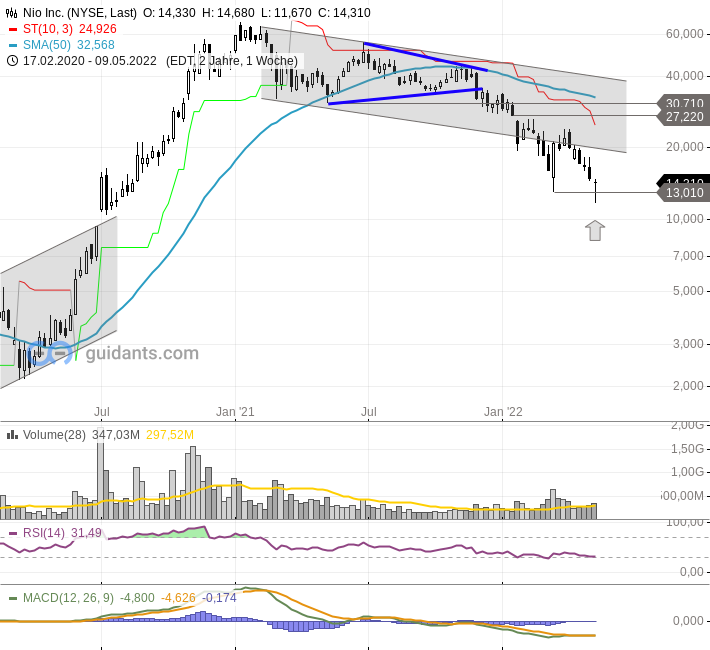This screenshot has height=650, width=710.
Task: Click the yellow volume average 297,52M
Action: coord(170,435)
